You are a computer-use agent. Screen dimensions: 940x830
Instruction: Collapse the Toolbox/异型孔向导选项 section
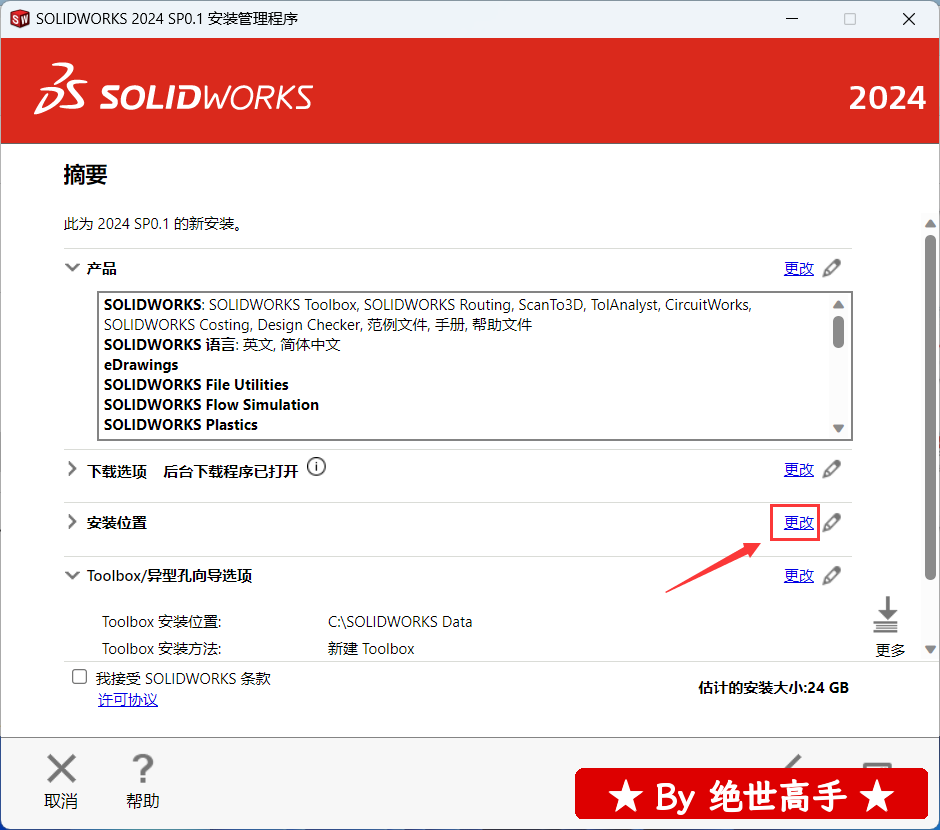(x=72, y=575)
